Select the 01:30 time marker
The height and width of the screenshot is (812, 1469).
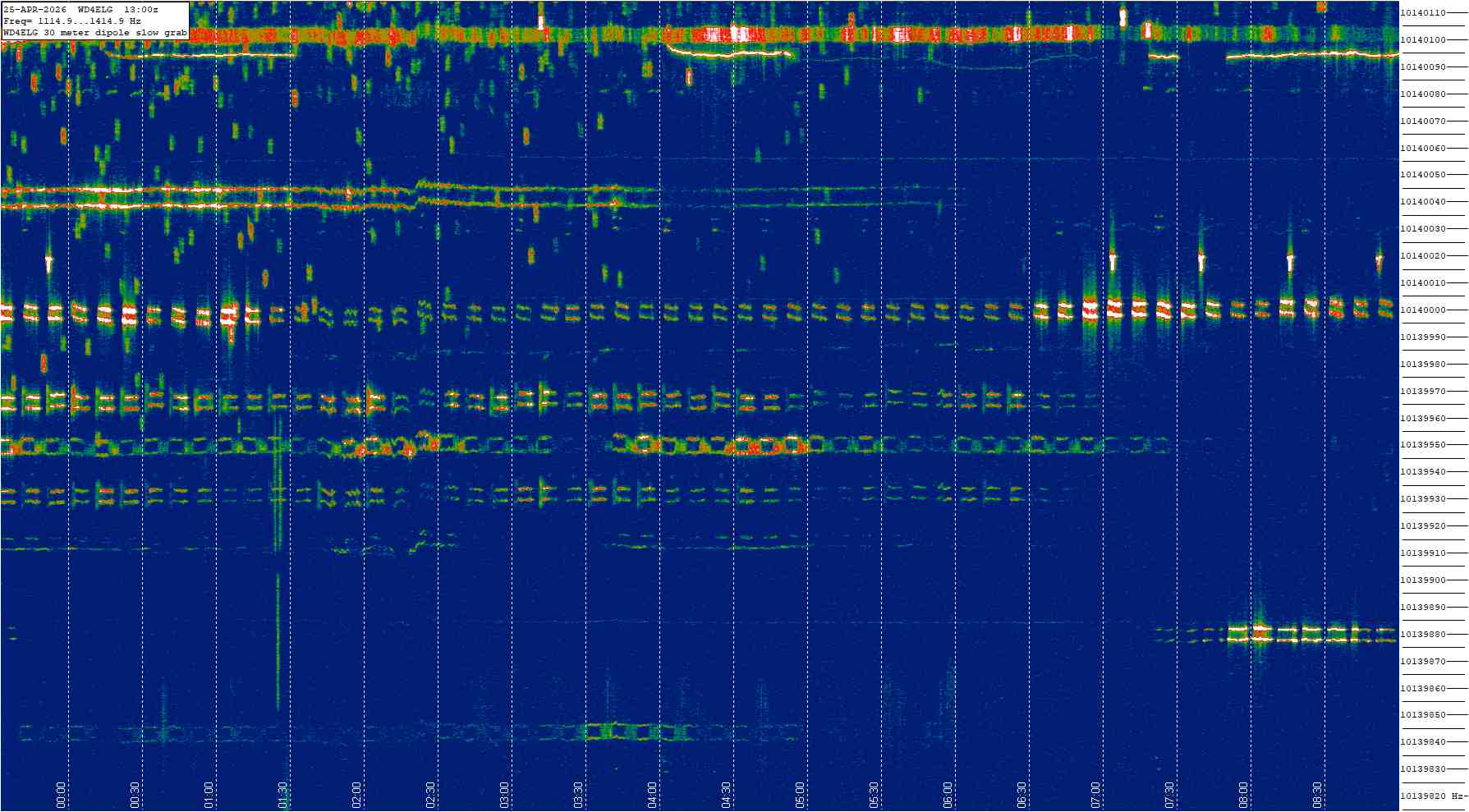(283, 794)
